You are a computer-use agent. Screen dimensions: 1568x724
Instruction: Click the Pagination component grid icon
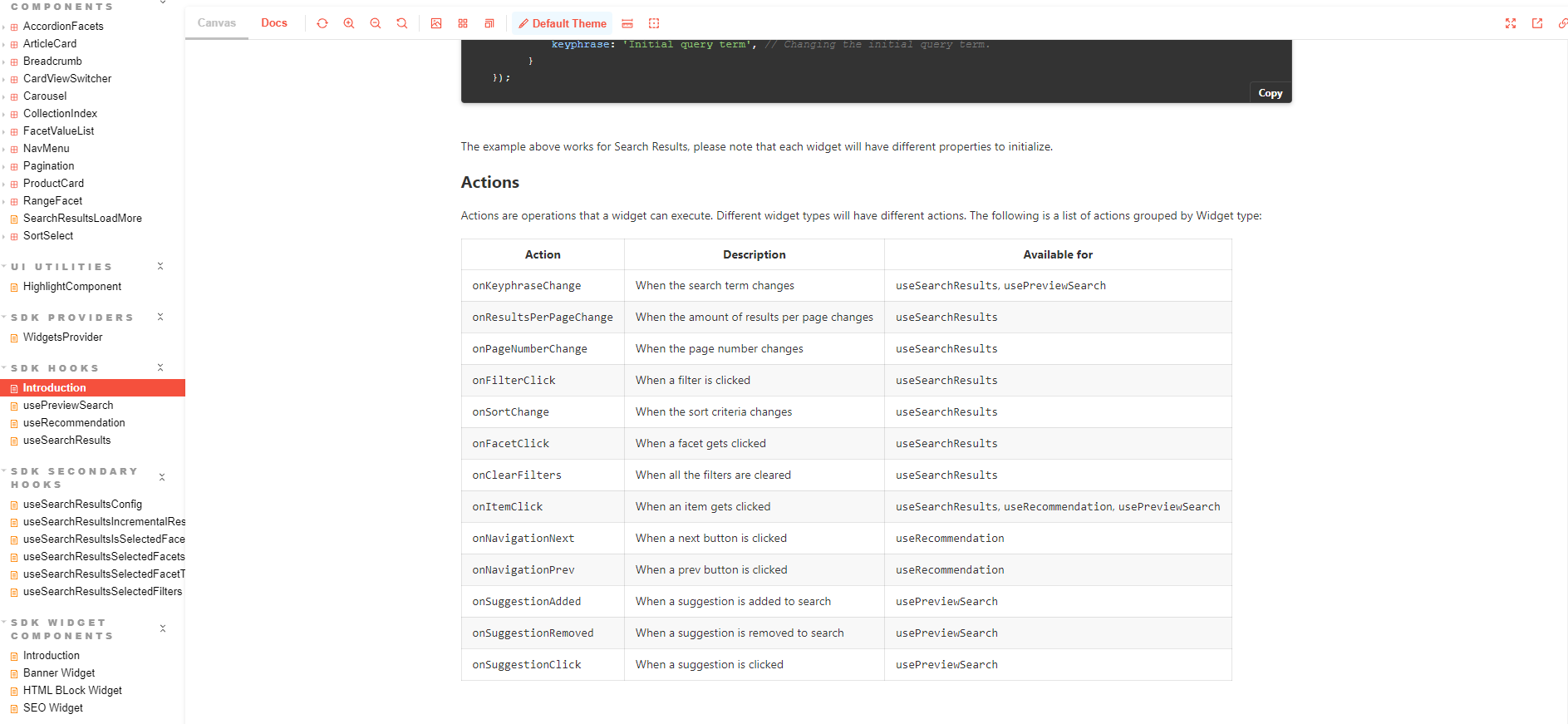point(14,166)
